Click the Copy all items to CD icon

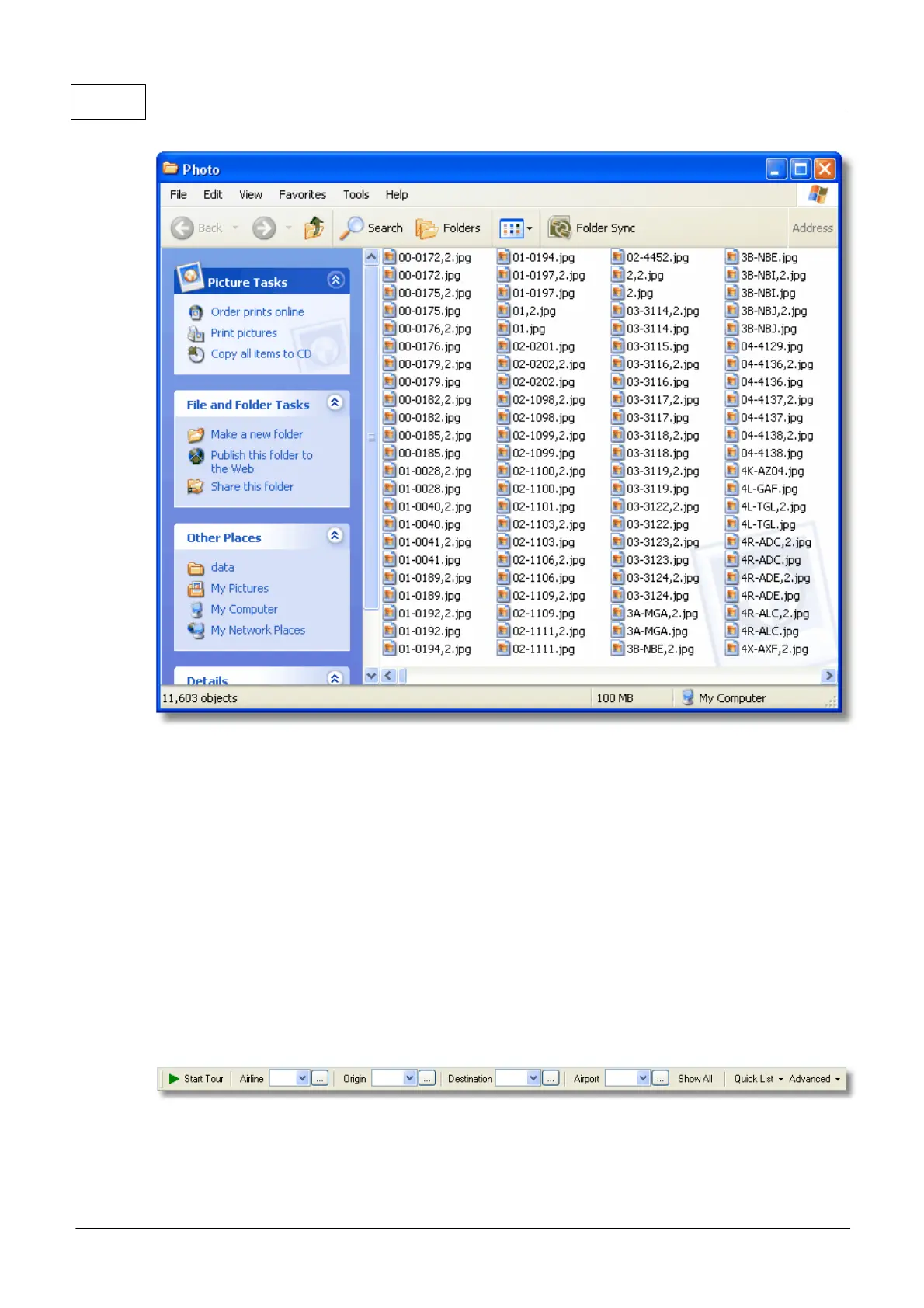[x=196, y=354]
